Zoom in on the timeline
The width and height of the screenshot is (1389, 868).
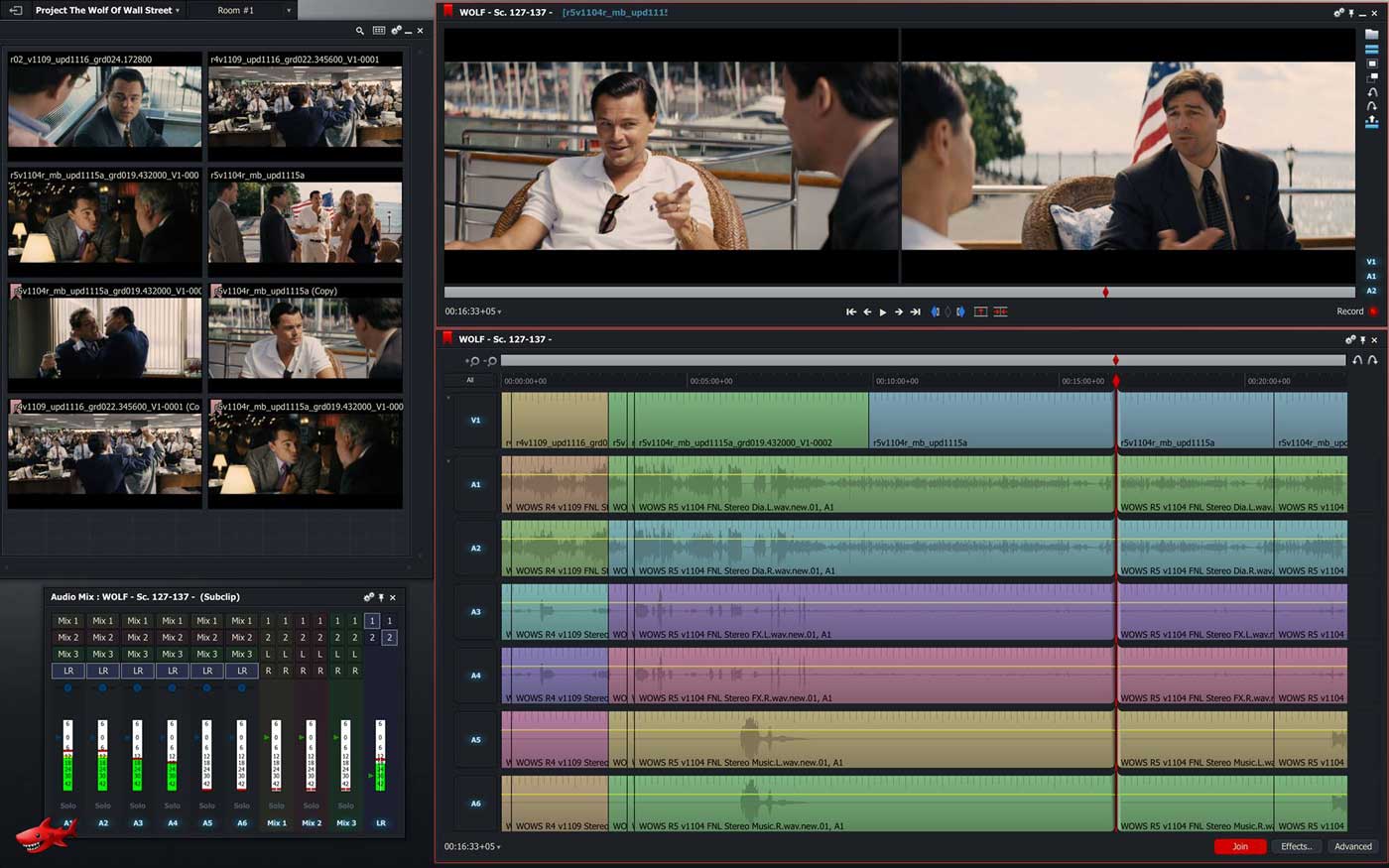473,361
